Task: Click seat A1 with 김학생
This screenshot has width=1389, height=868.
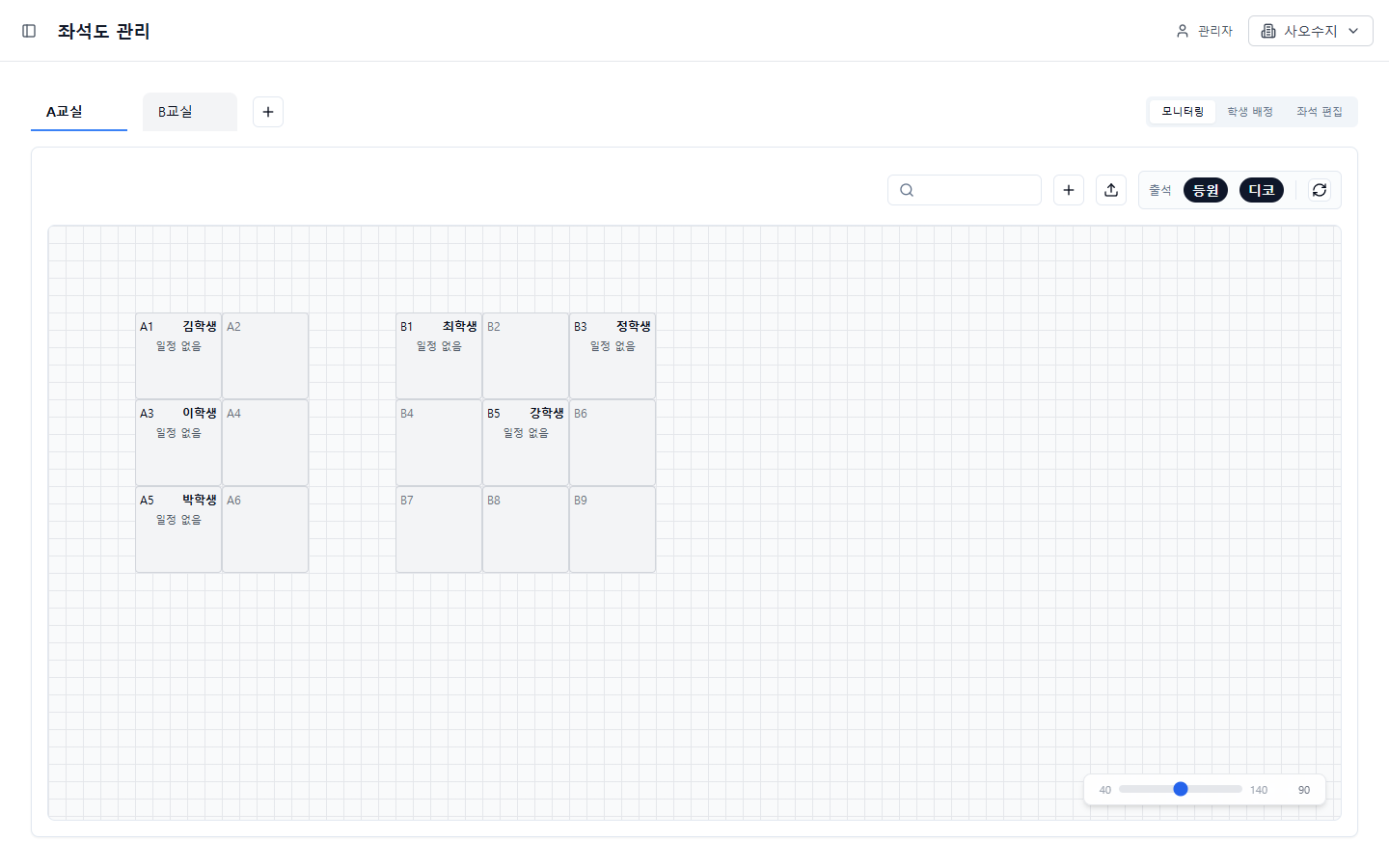Action: point(178,355)
